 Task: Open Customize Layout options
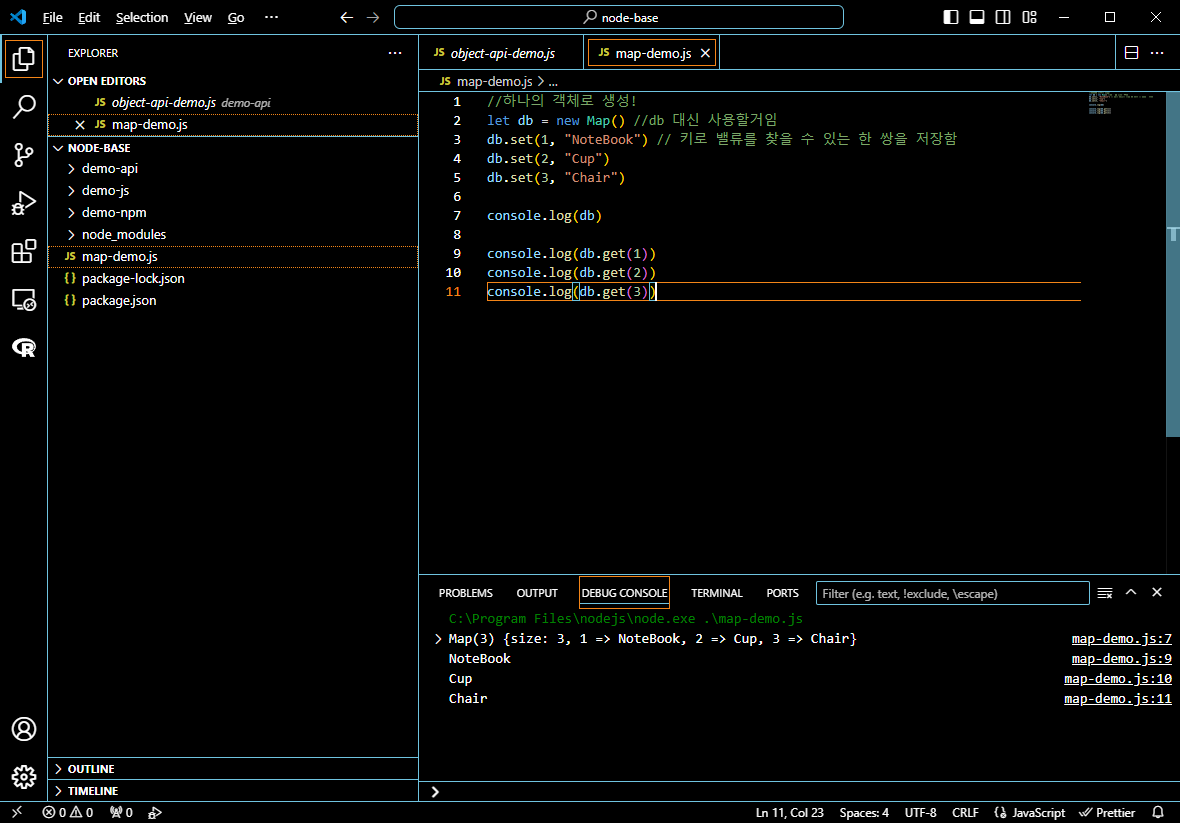(x=1029, y=17)
